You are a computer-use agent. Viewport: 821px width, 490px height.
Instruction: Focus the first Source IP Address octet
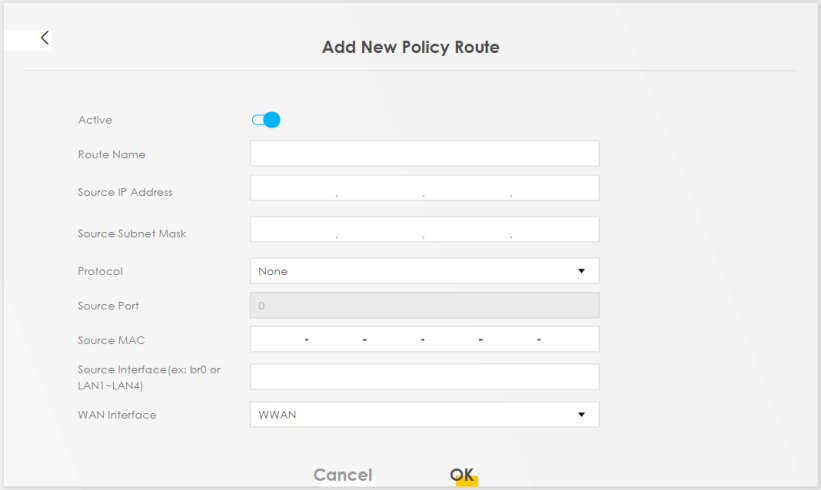click(293, 189)
